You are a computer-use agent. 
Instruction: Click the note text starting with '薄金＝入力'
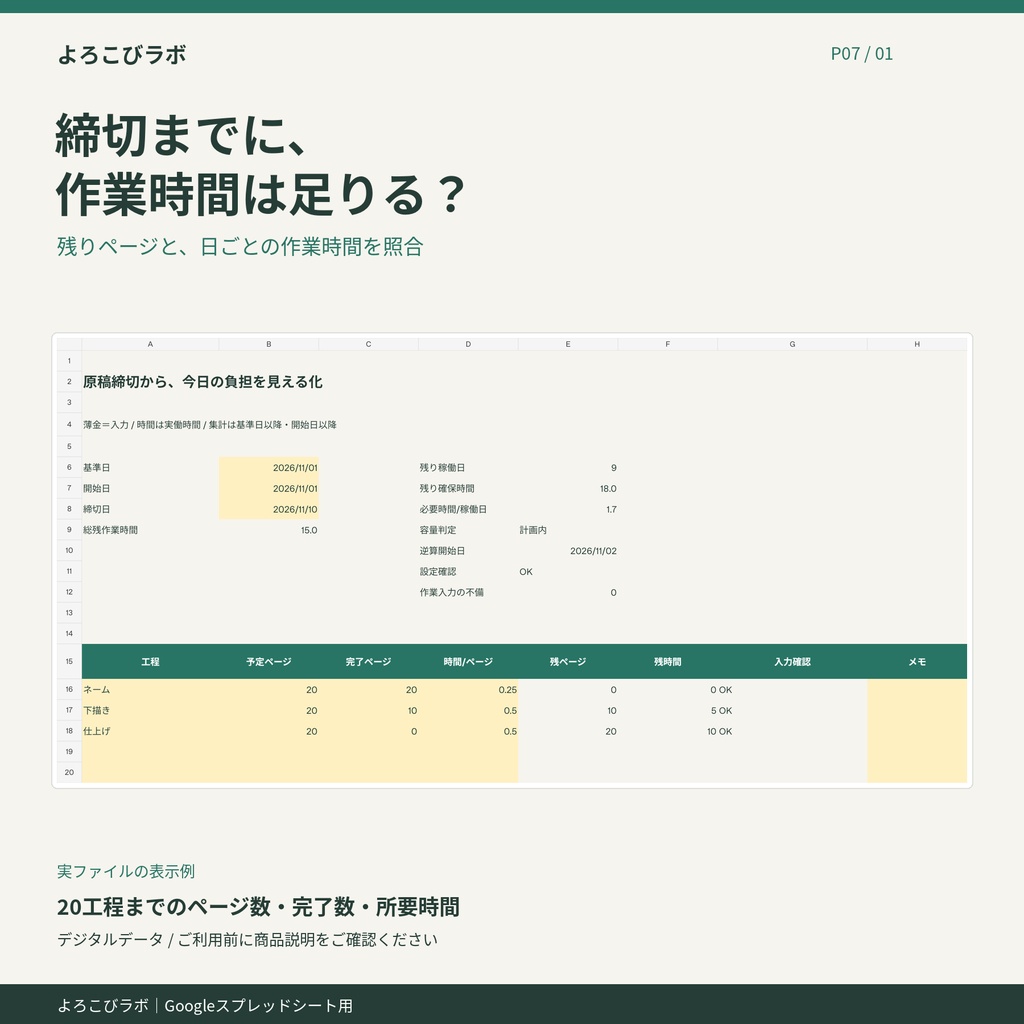pyautogui.click(x=210, y=424)
